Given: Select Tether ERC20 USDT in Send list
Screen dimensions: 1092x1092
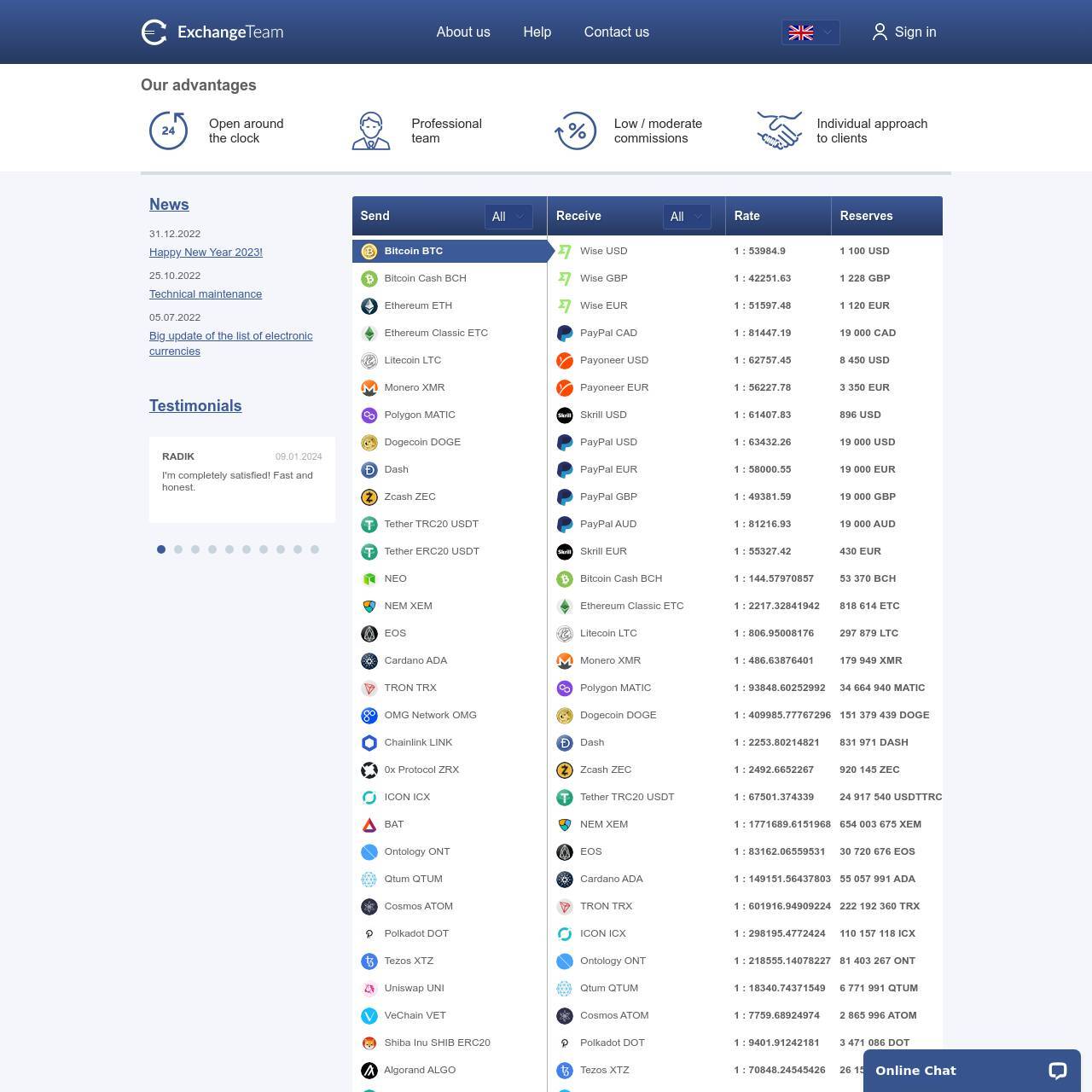Looking at the screenshot, I should [450, 551].
